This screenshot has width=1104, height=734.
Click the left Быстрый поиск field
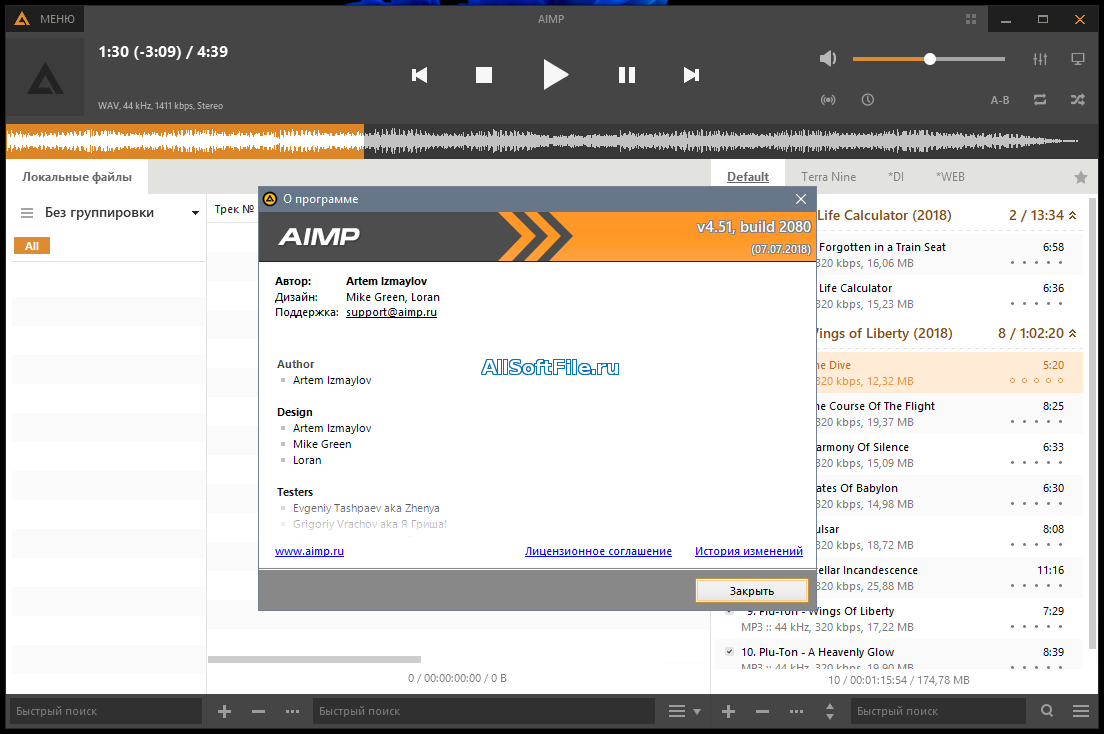coord(105,711)
